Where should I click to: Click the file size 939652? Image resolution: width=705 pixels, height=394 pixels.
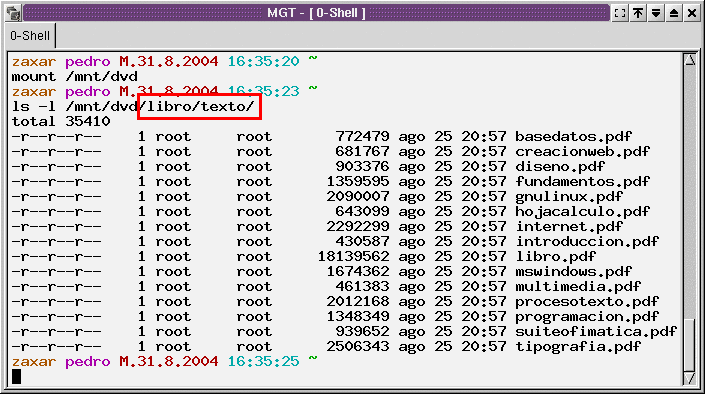tap(362, 331)
